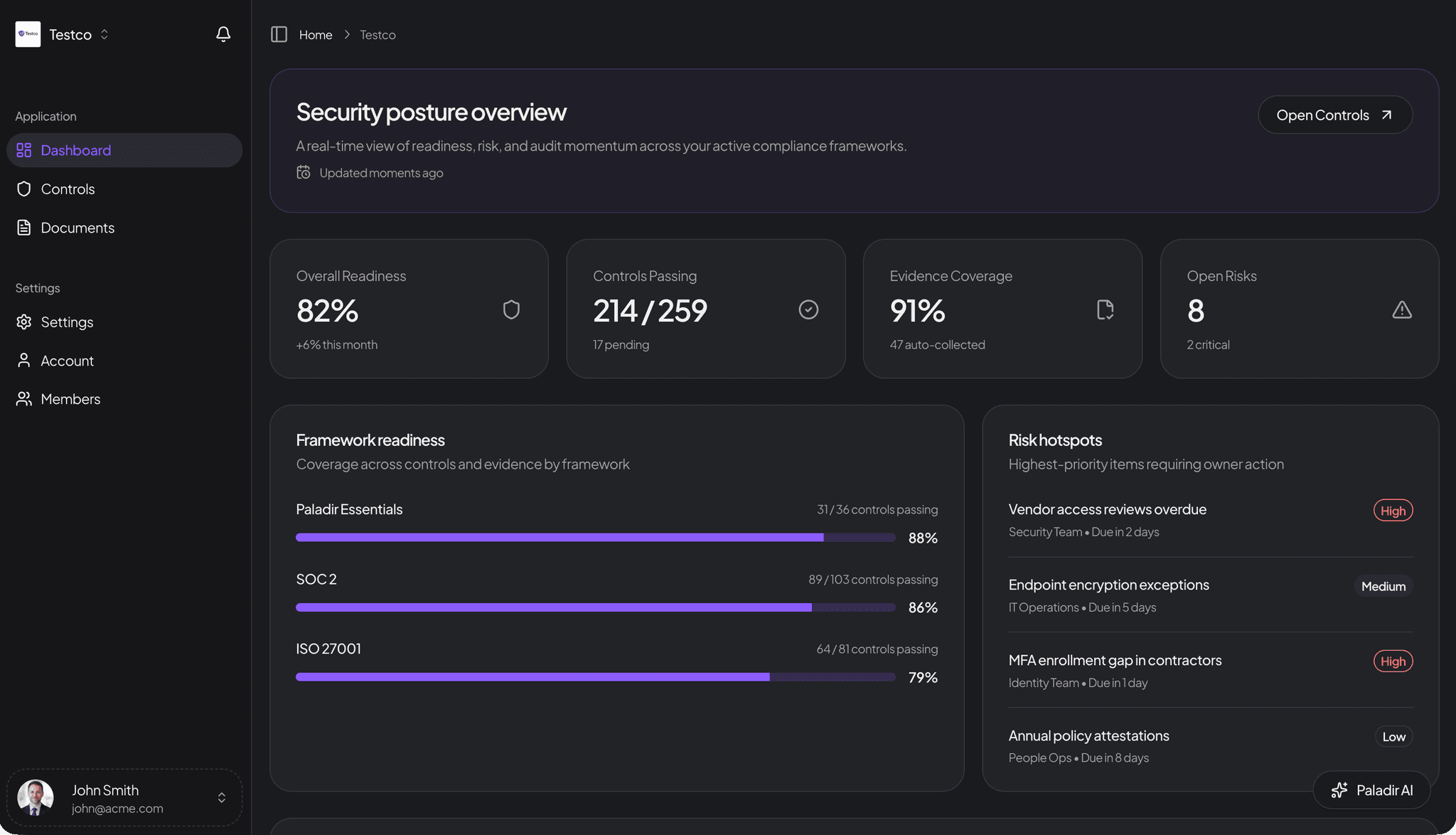Viewport: 1456px width, 835px height.
Task: Click the Paladir Essentials framework label
Action: 349,509
